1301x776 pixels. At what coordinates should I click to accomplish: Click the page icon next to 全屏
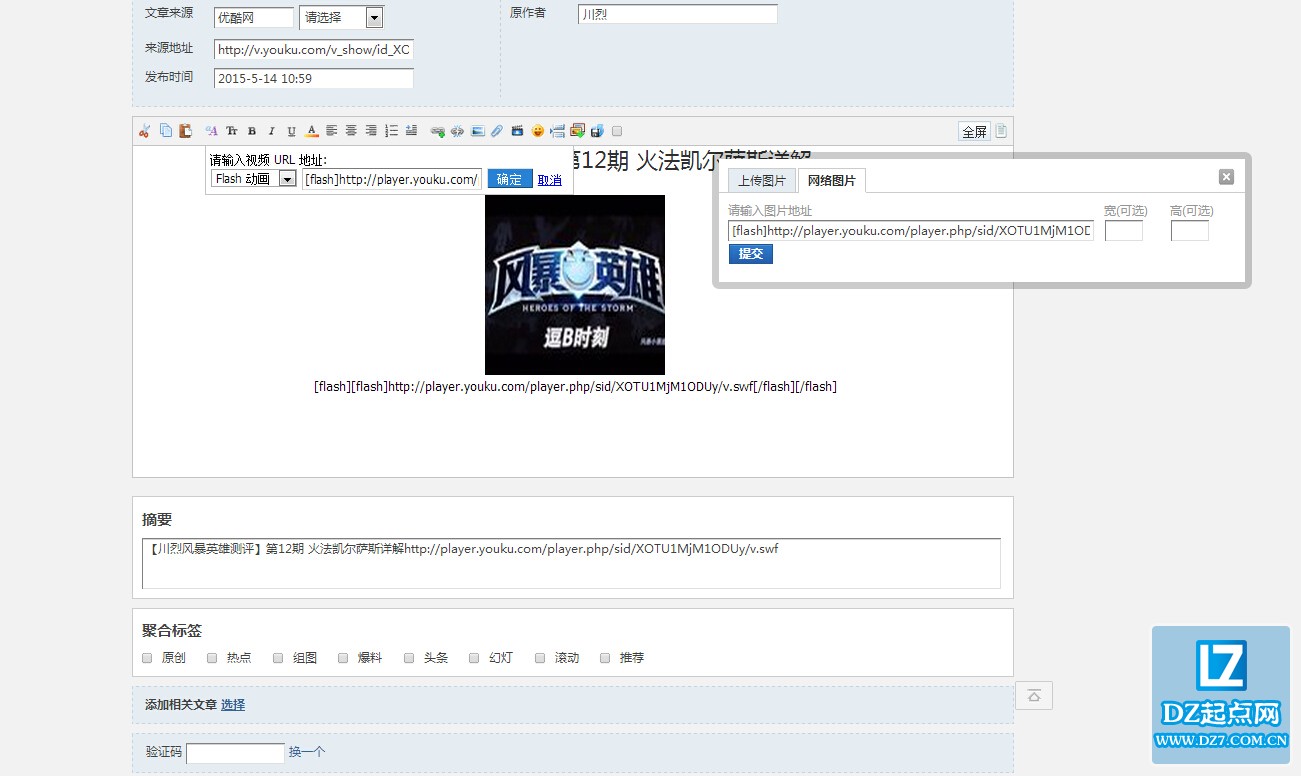[x=1001, y=131]
